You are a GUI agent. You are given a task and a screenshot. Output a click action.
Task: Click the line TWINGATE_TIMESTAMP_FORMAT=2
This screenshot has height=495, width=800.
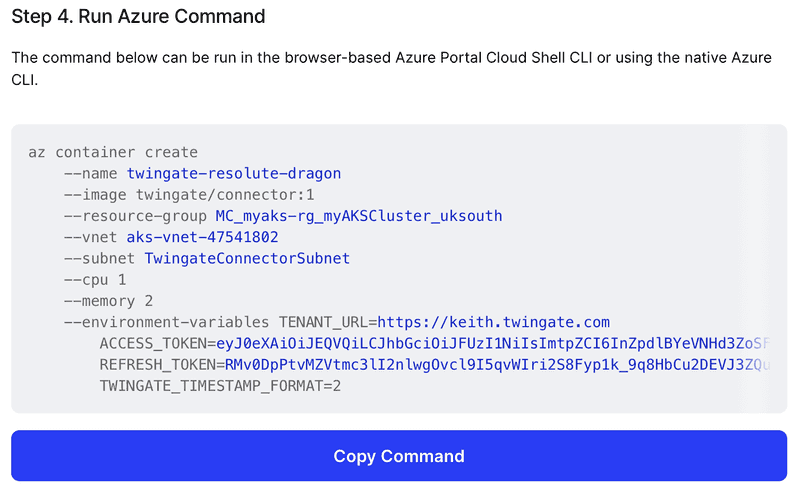click(x=220, y=386)
